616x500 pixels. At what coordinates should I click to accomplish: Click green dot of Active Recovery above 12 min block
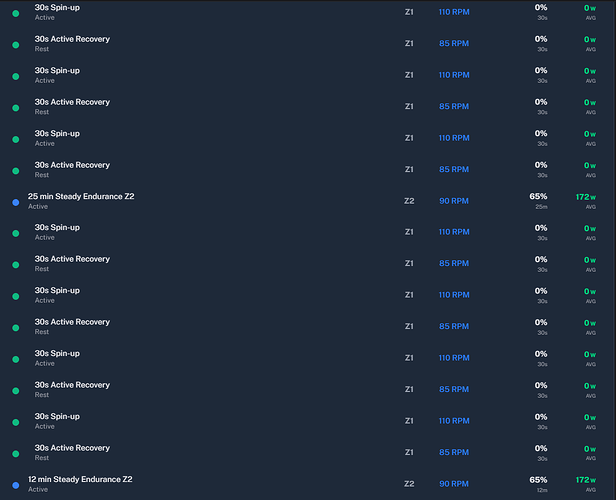point(16,454)
